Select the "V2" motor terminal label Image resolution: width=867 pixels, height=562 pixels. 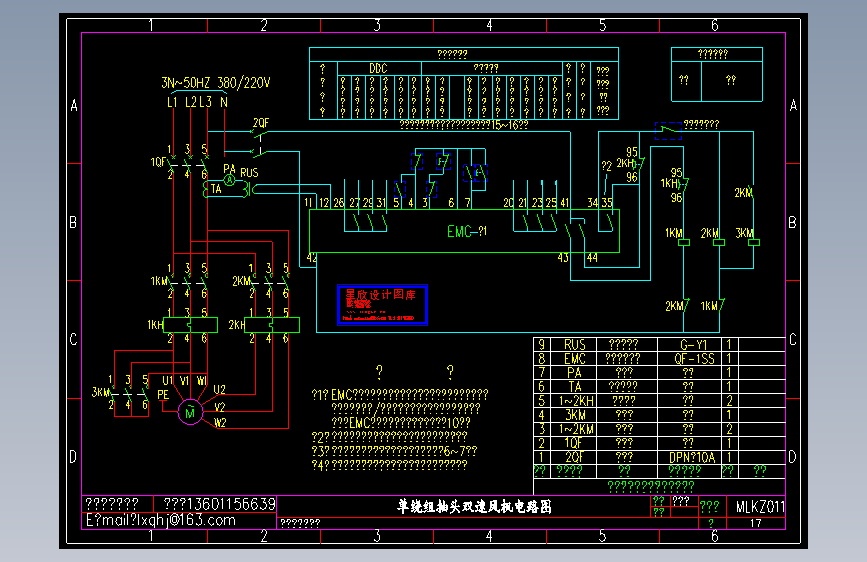click(220, 407)
